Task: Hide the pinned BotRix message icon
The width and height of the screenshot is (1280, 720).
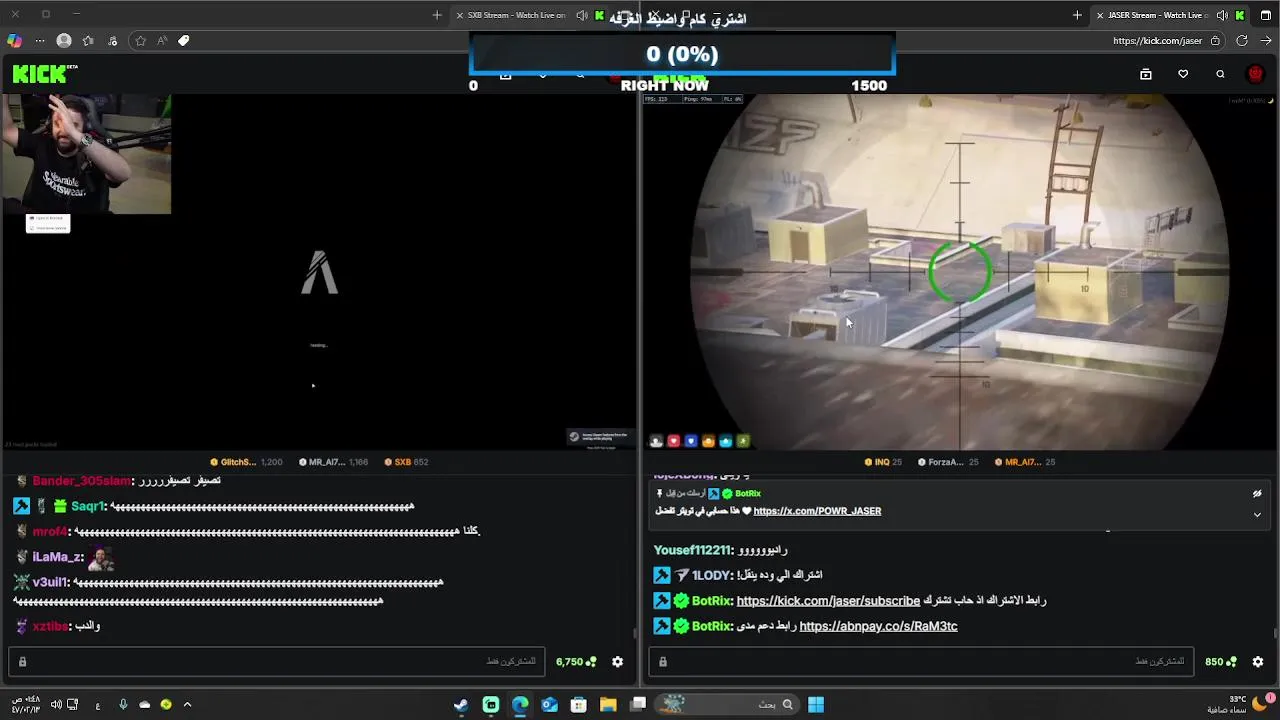Action: [x=1257, y=494]
